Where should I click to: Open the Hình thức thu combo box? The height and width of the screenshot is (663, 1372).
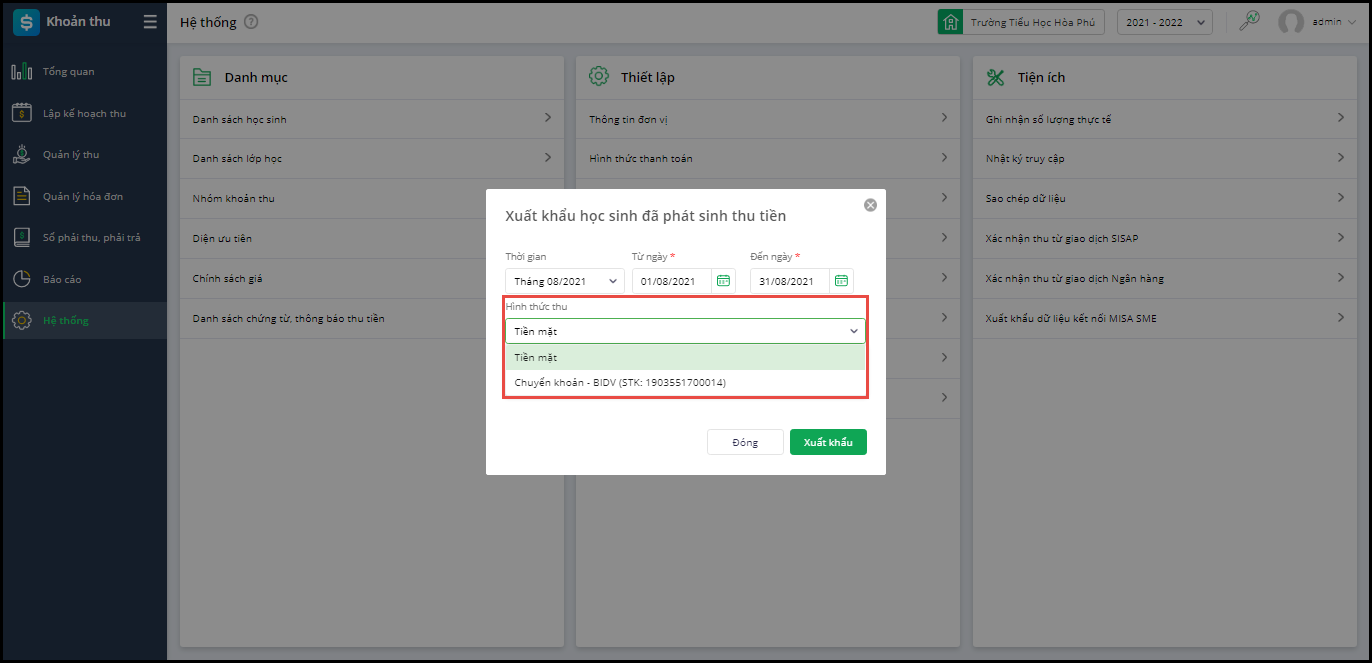click(x=685, y=331)
